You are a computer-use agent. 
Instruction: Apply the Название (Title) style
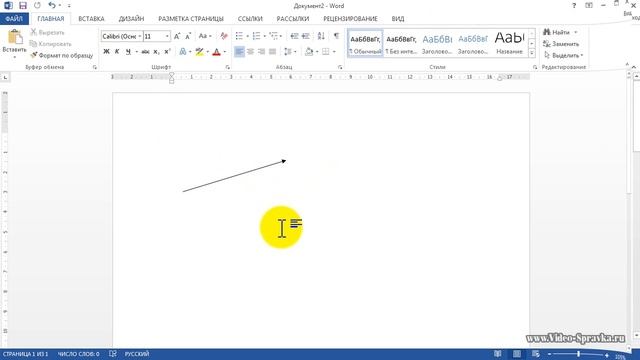click(509, 43)
